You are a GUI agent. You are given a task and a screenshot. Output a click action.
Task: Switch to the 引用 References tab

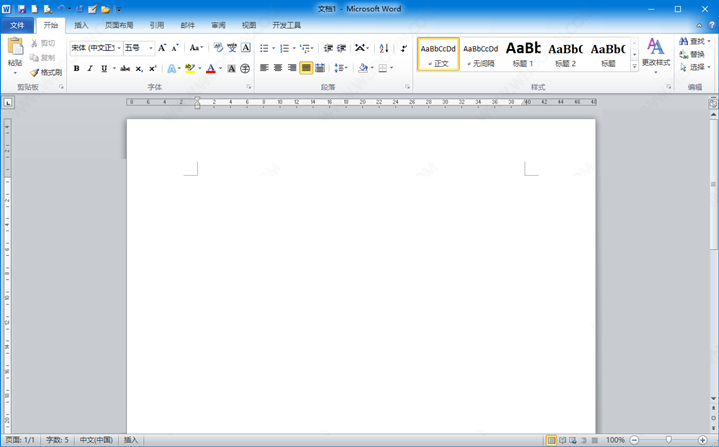(157, 25)
